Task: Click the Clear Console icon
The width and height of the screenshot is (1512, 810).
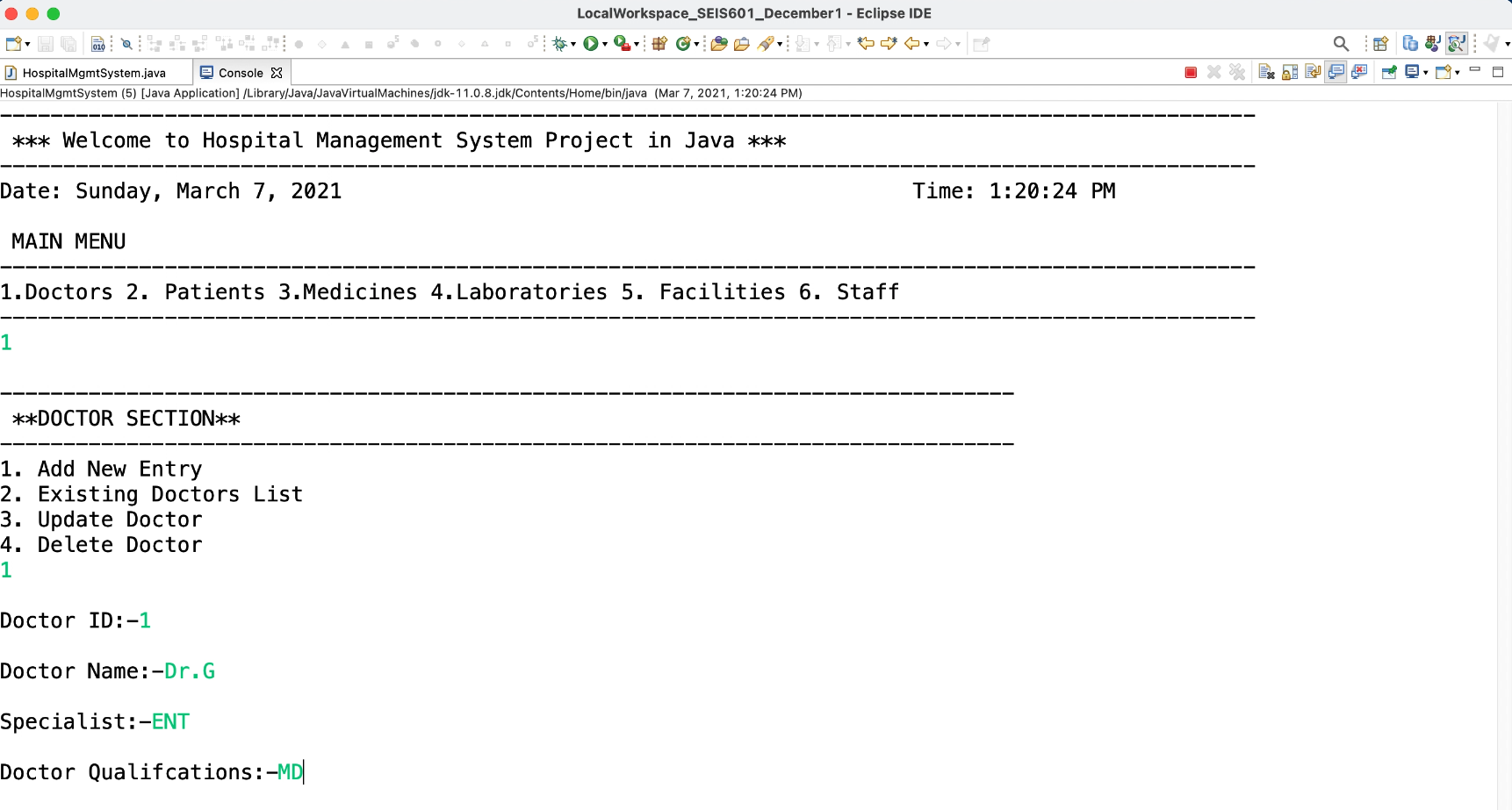Action: coord(1266,73)
